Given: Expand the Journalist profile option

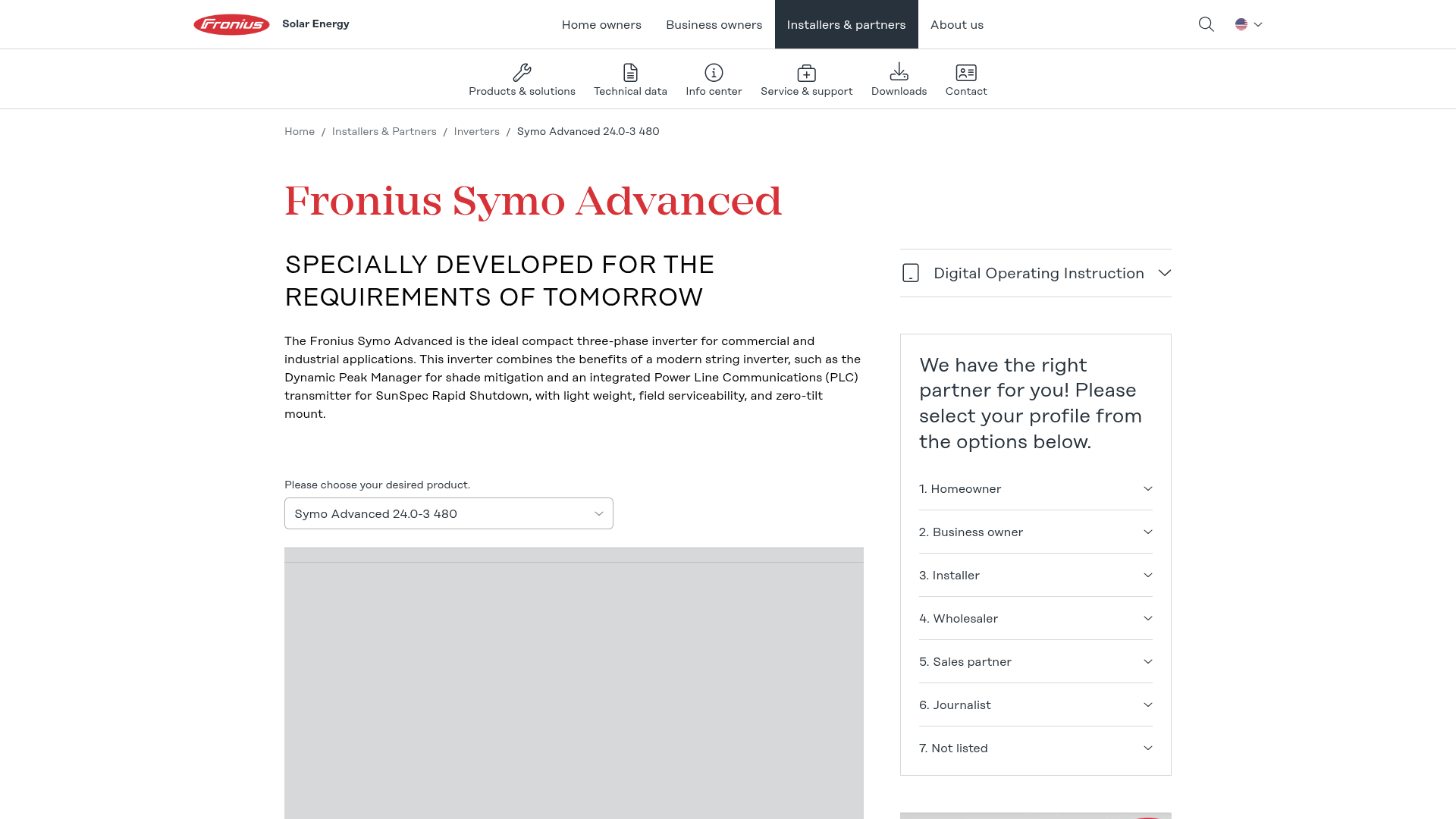Looking at the screenshot, I should pyautogui.click(x=1035, y=705).
